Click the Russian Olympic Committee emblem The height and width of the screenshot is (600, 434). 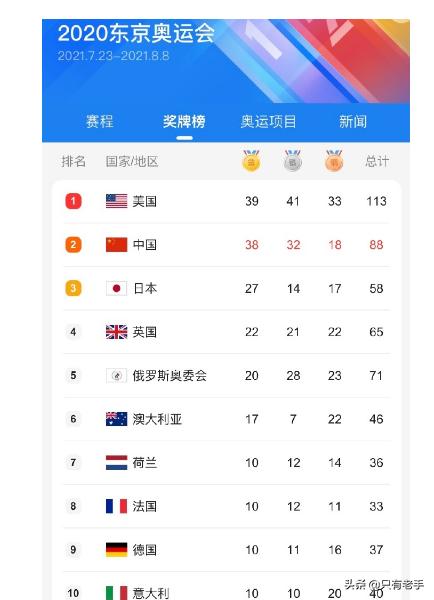click(x=116, y=375)
